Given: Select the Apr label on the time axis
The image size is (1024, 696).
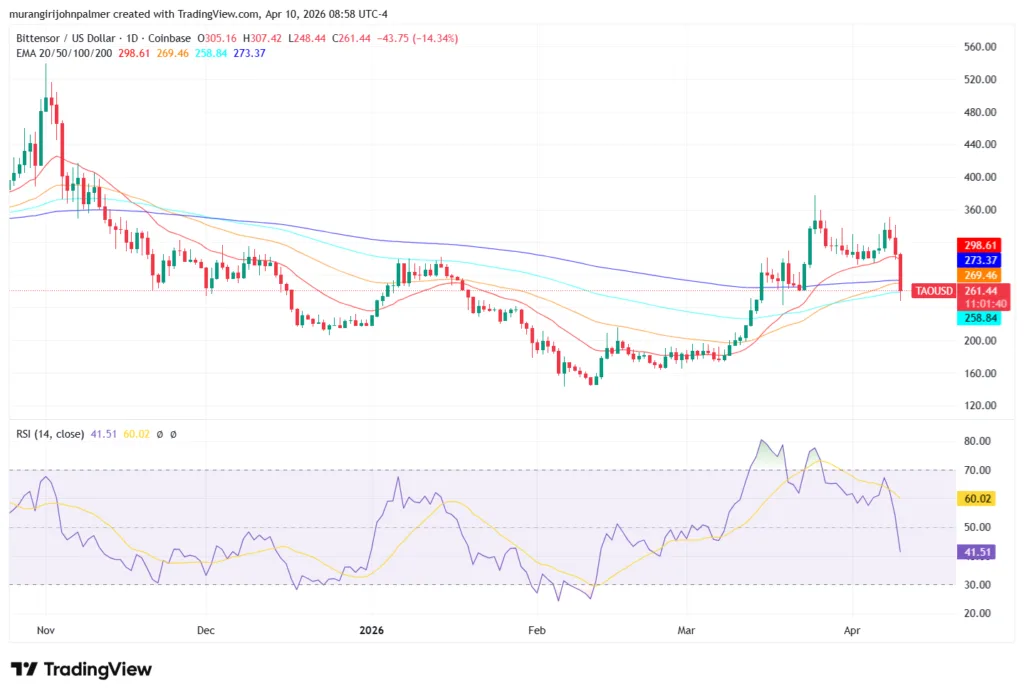Looking at the screenshot, I should 852,630.
